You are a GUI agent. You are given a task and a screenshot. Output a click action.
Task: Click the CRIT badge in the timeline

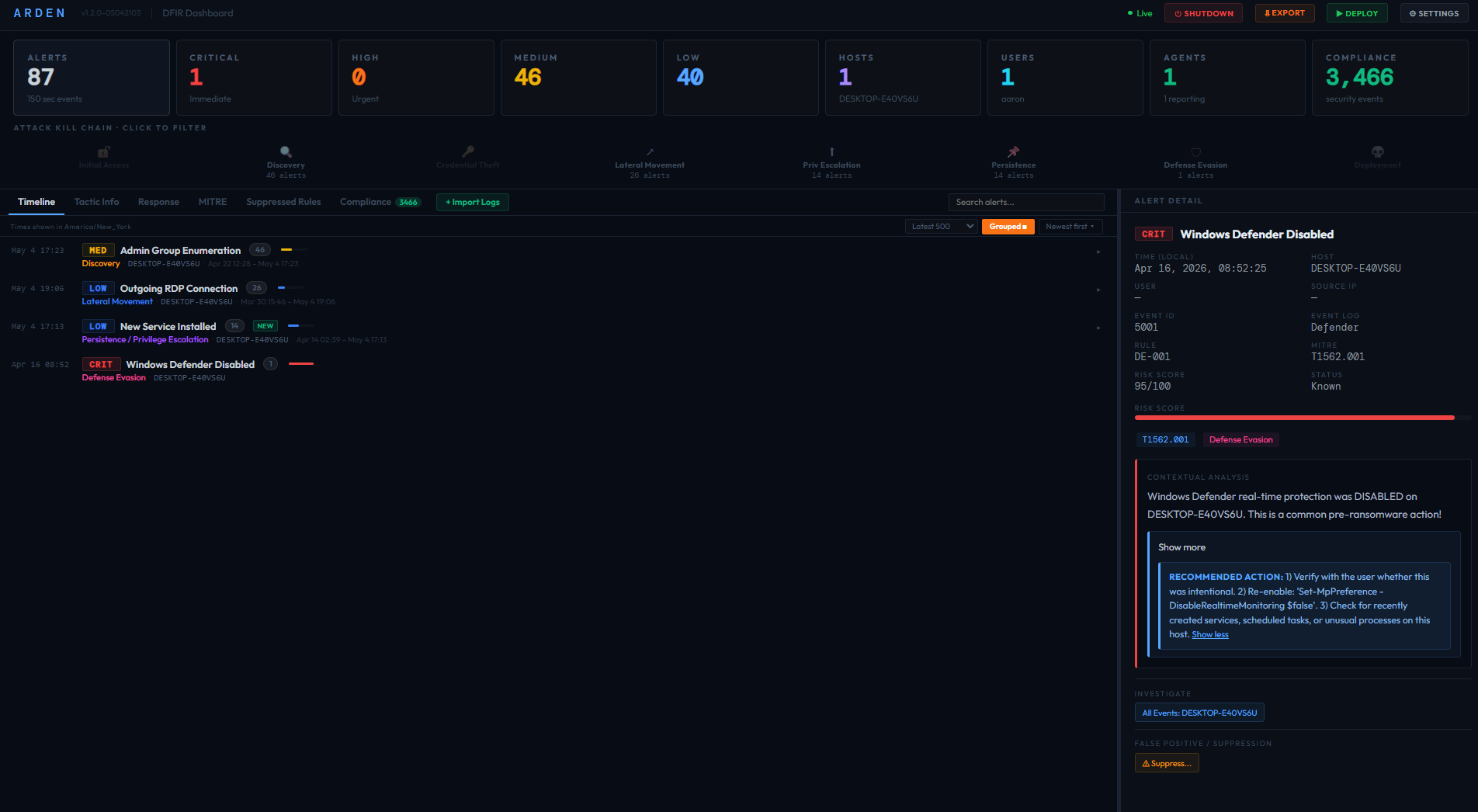tap(101, 365)
